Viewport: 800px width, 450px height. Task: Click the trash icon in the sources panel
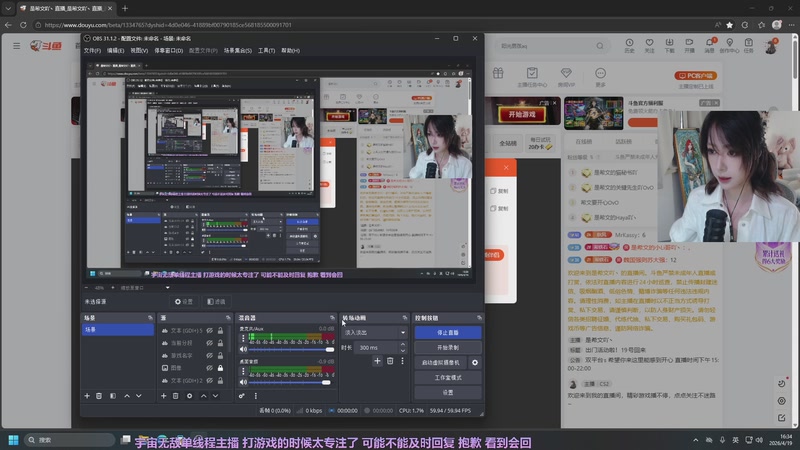coord(176,396)
